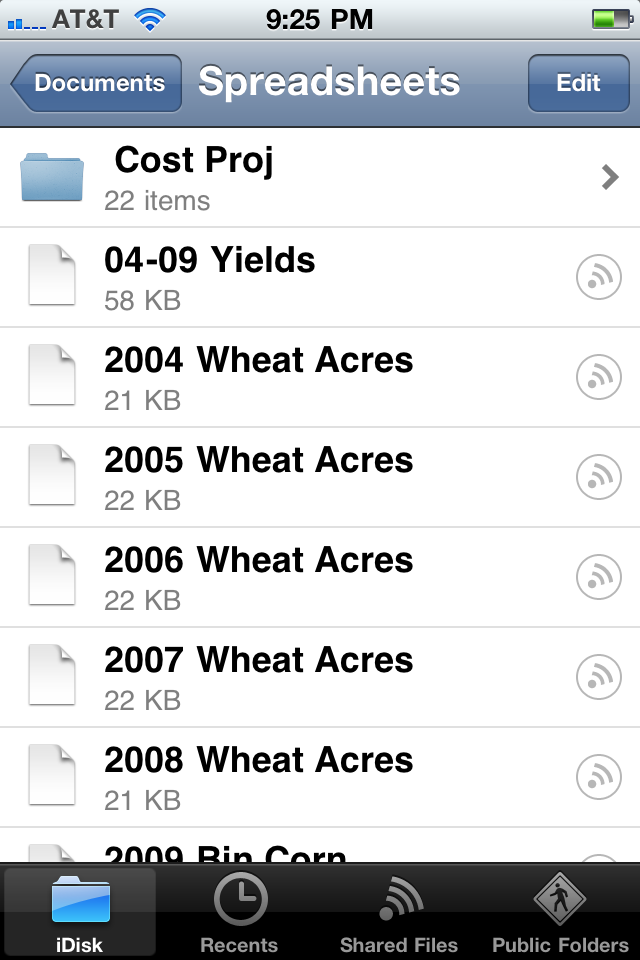Select the 2008 Wheat Acres file

click(259, 777)
